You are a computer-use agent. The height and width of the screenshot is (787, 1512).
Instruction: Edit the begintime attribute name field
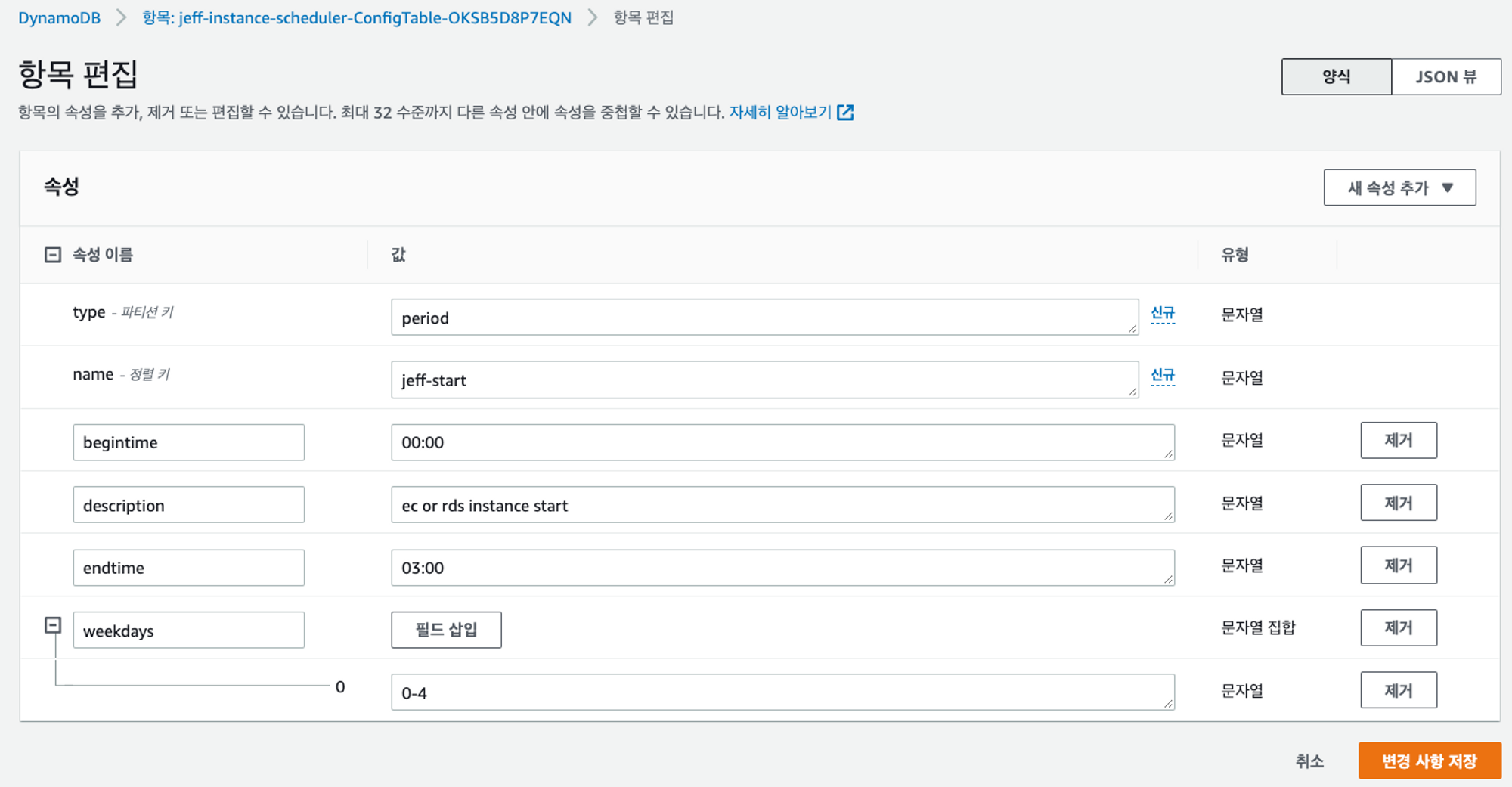point(189,442)
